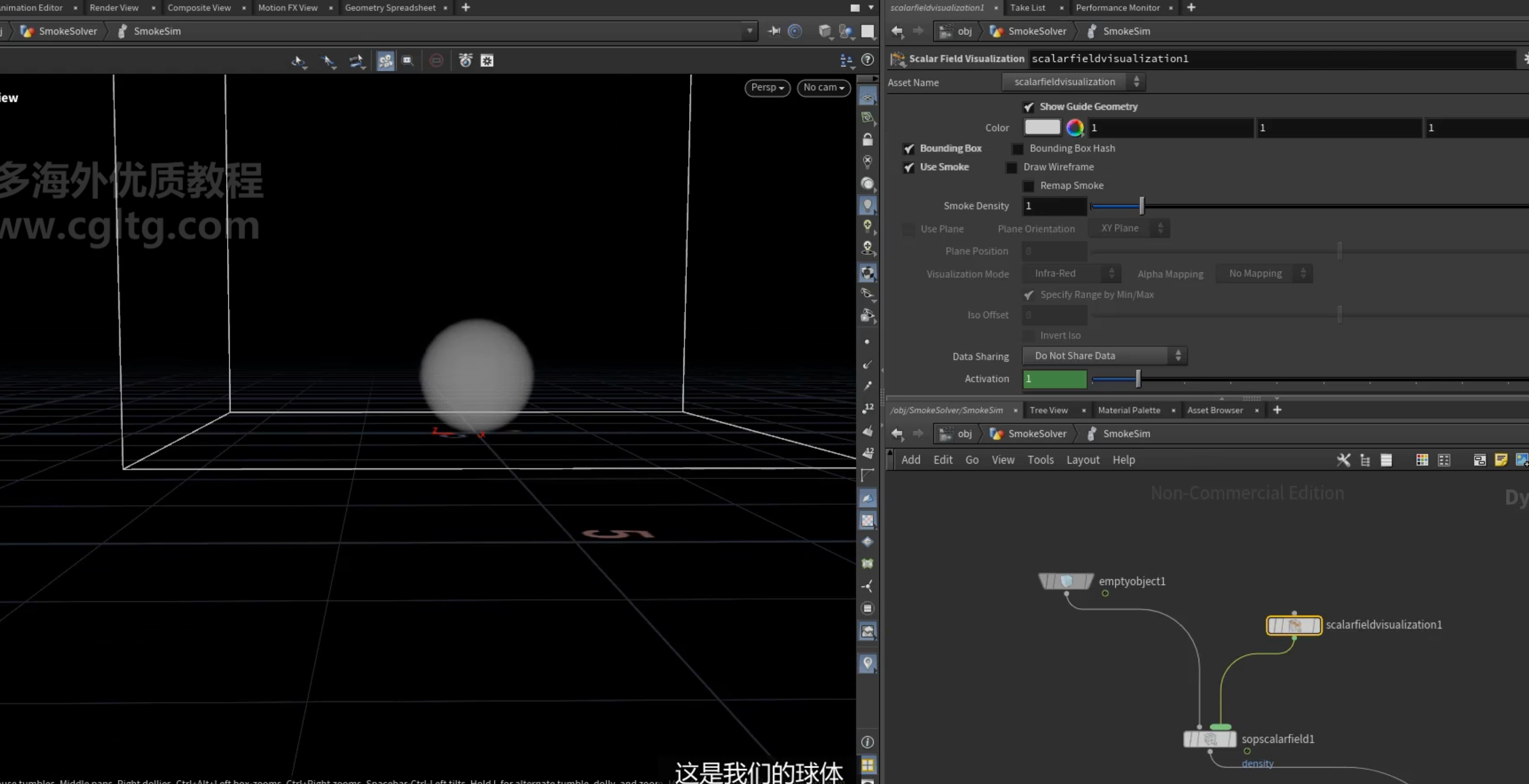Open the Data Sharing dropdown

[x=1105, y=356]
